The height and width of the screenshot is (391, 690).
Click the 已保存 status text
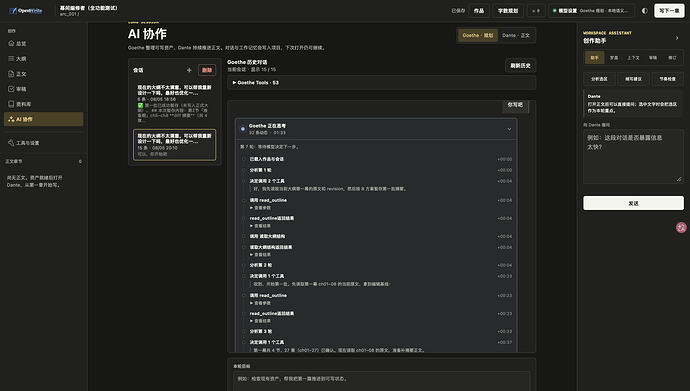(458, 11)
